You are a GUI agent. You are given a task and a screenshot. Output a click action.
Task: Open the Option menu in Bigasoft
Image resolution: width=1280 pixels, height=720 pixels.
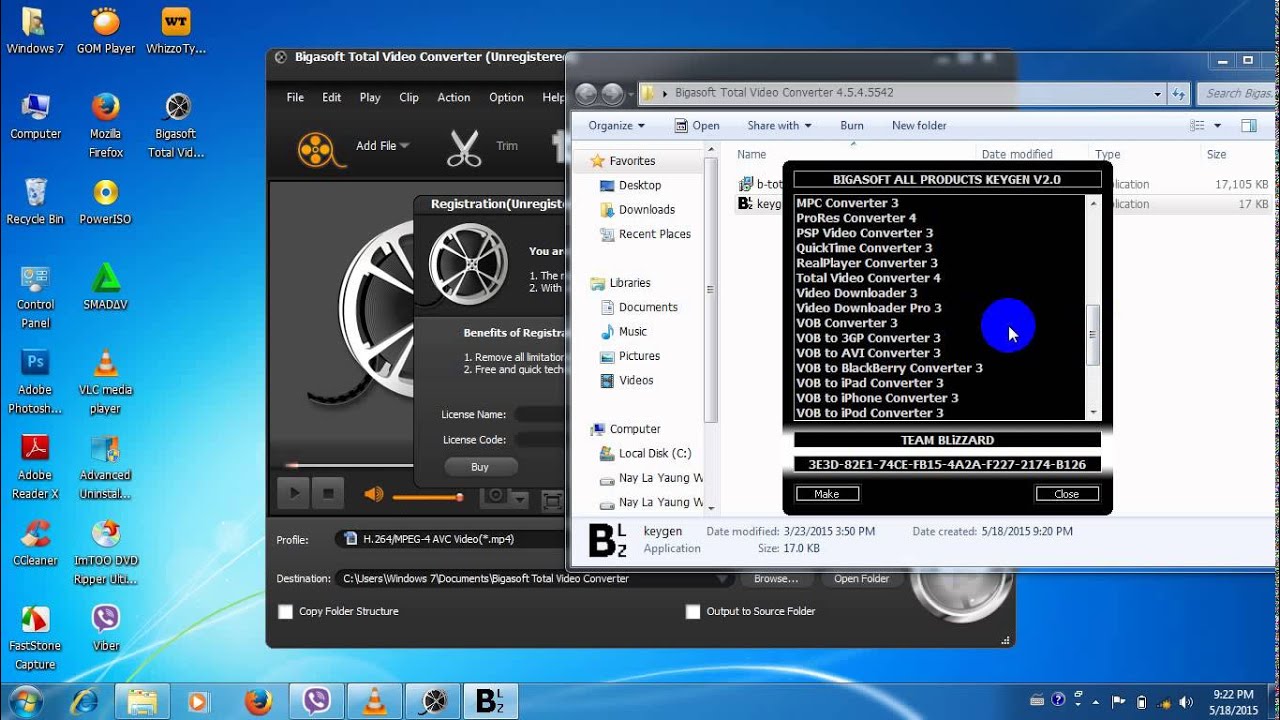tap(506, 97)
